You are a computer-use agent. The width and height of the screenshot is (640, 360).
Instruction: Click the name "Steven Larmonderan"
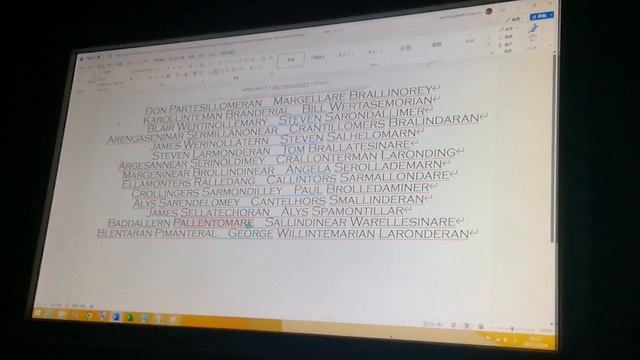click(211, 154)
